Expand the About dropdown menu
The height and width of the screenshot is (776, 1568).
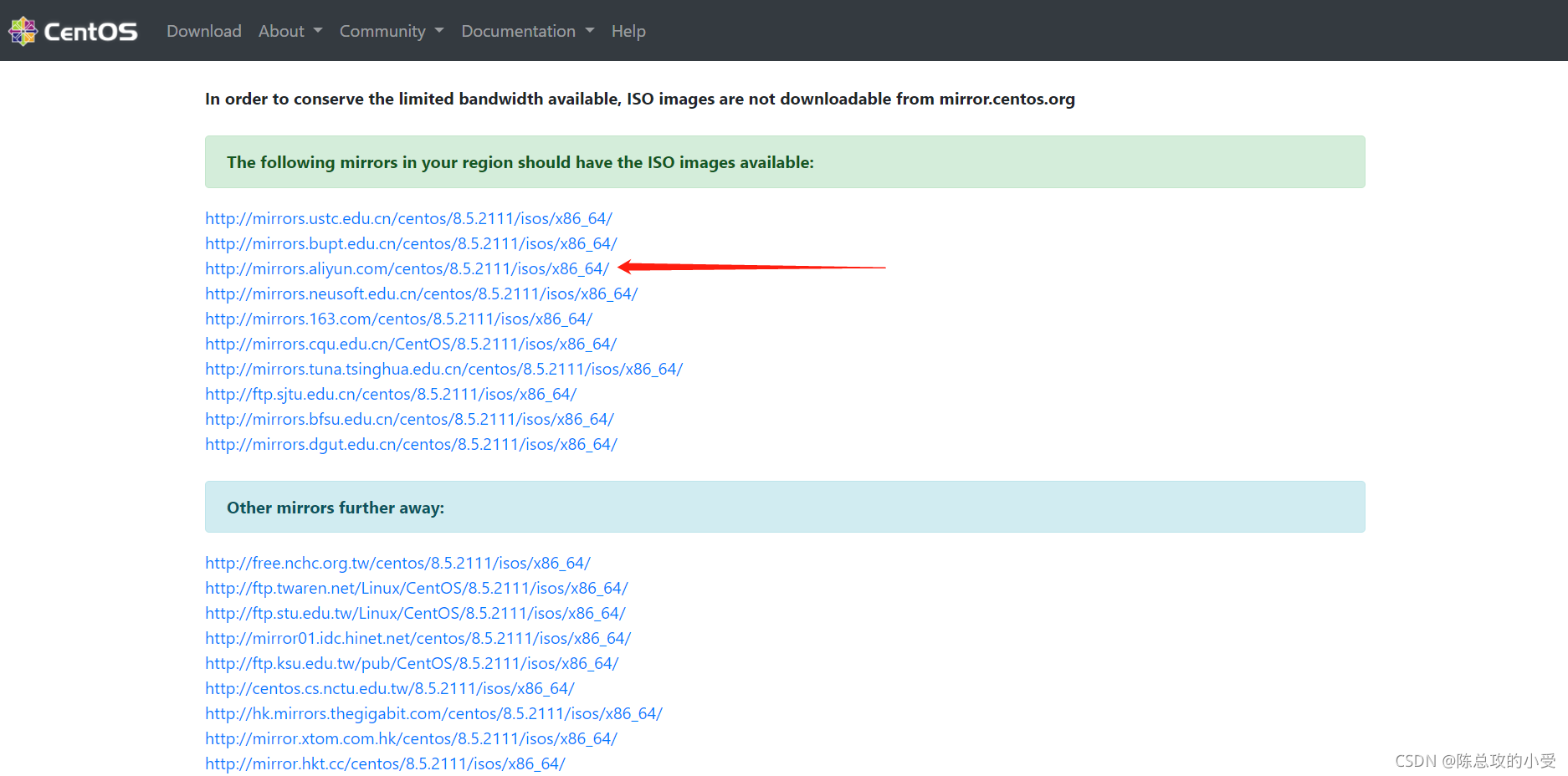290,31
